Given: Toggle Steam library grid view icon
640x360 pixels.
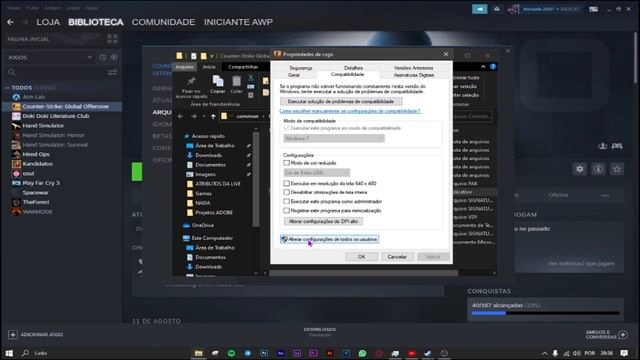Looking at the screenshot, I should [x=112, y=39].
